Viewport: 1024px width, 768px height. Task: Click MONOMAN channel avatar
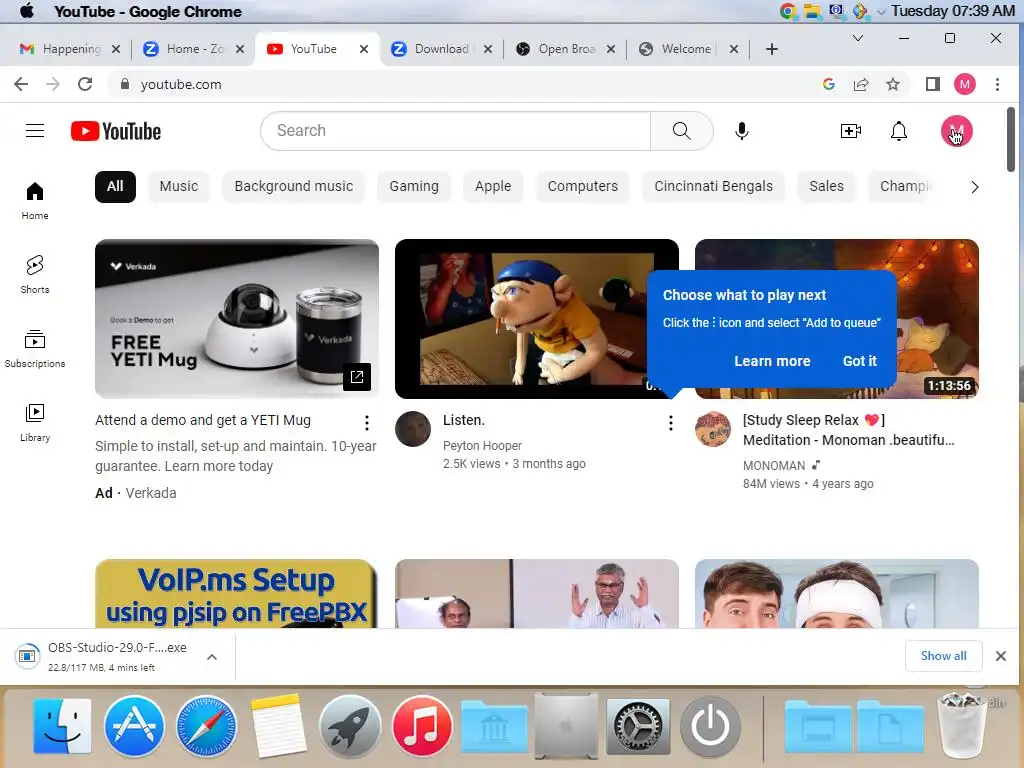pyautogui.click(x=712, y=429)
